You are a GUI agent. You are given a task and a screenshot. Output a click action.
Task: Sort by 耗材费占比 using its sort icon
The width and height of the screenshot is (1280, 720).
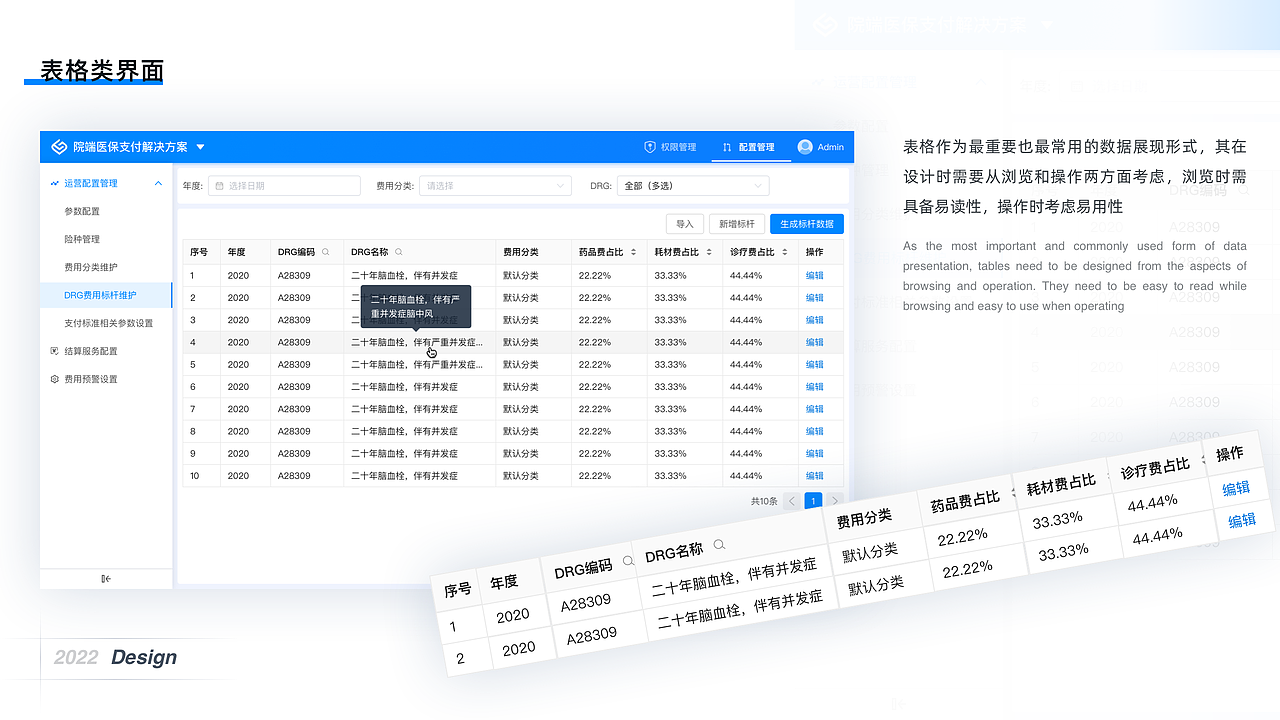coord(709,252)
